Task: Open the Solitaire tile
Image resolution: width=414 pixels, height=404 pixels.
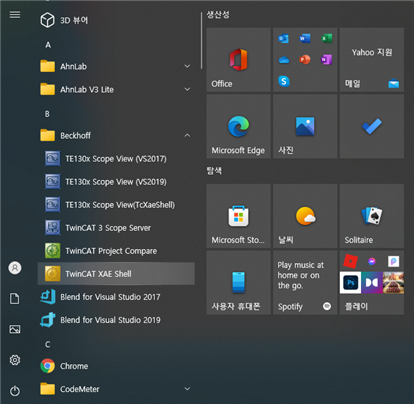Action: (x=372, y=216)
